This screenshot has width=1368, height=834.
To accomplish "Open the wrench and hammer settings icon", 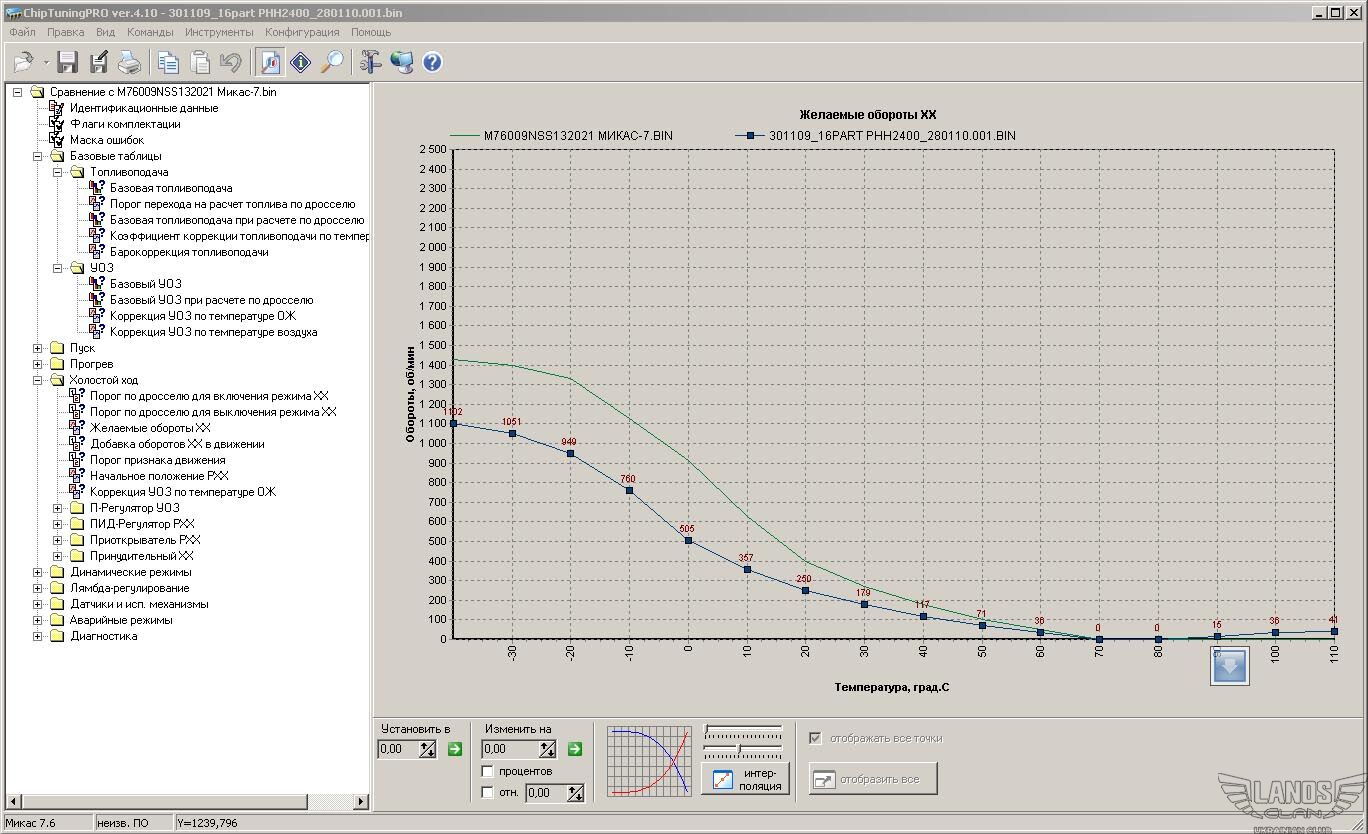I will tap(371, 62).
